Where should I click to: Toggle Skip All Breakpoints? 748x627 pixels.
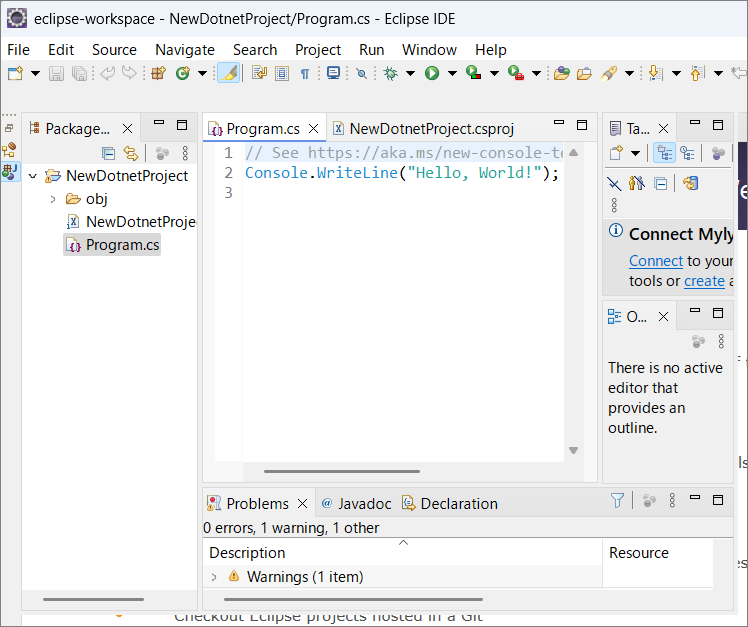tap(362, 73)
